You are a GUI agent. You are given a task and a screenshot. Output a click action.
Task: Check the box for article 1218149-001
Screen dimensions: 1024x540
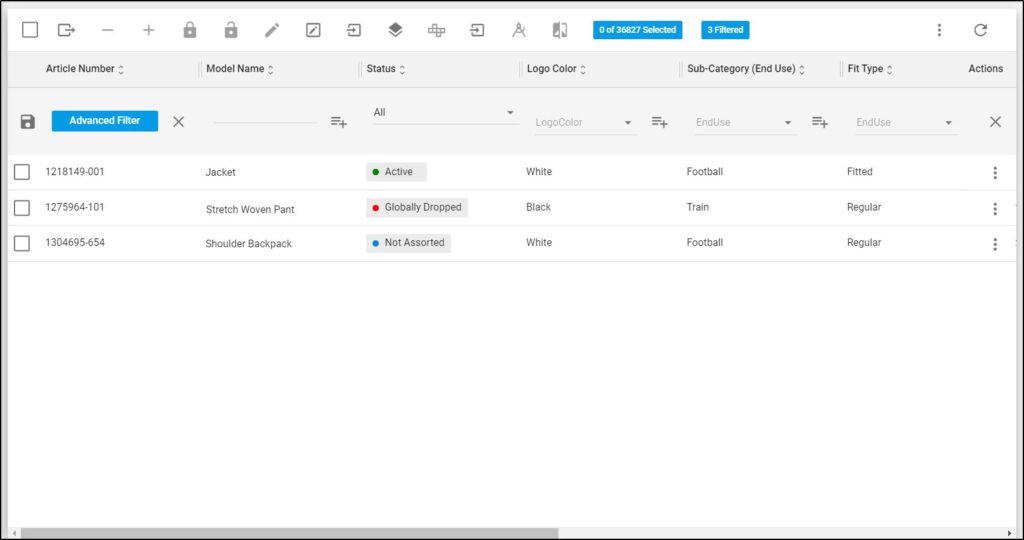(x=22, y=172)
